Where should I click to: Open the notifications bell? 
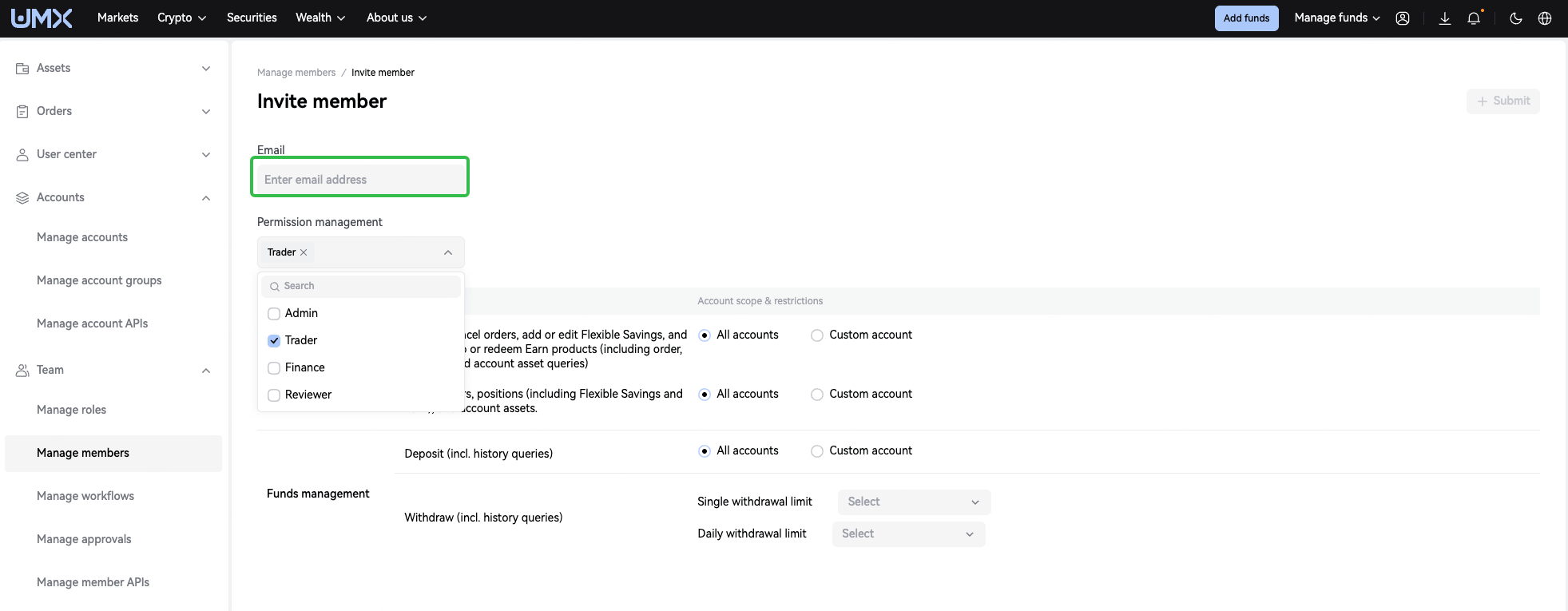pos(1474,18)
